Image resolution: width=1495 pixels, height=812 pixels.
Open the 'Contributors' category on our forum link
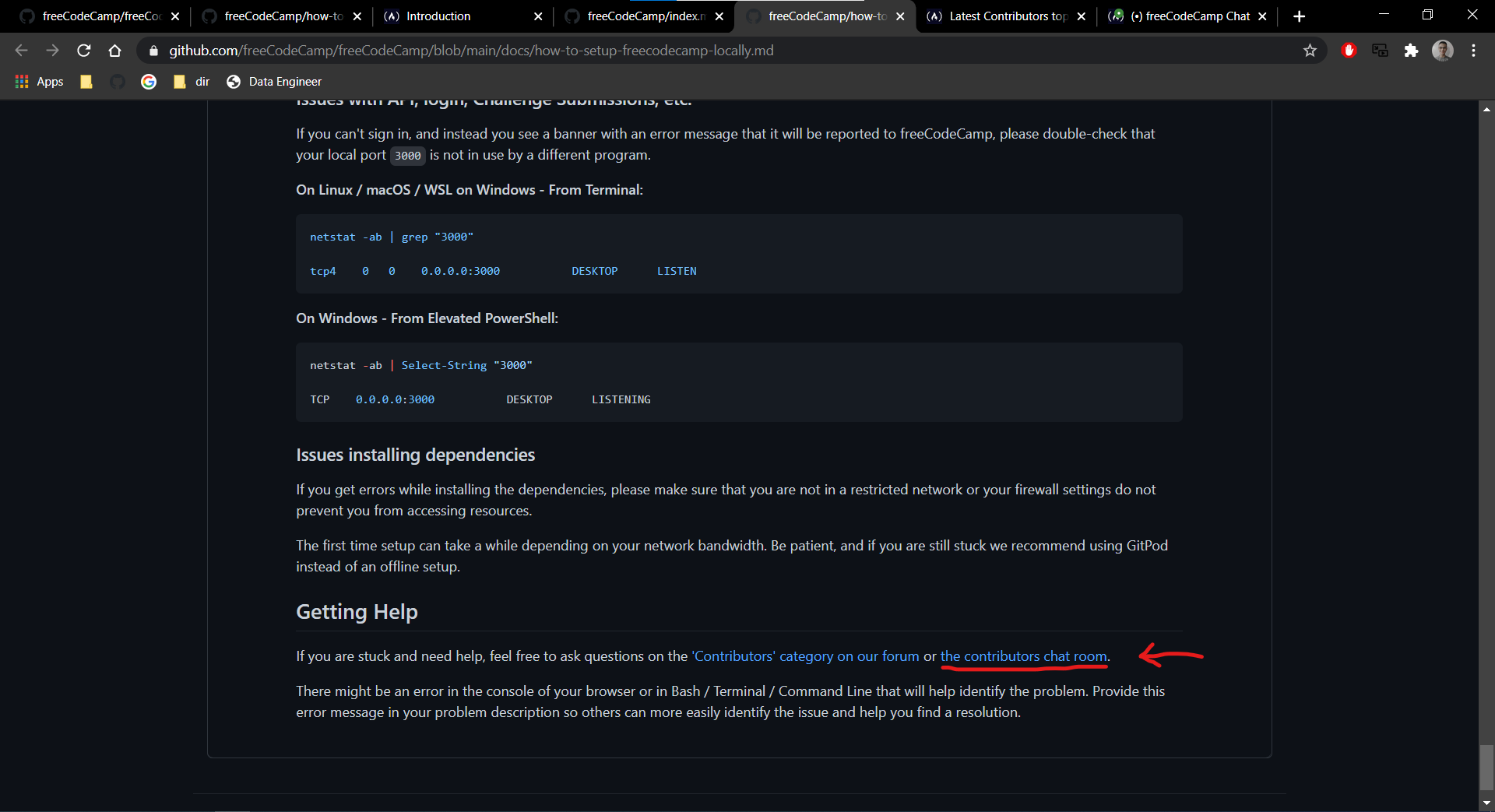(x=805, y=656)
